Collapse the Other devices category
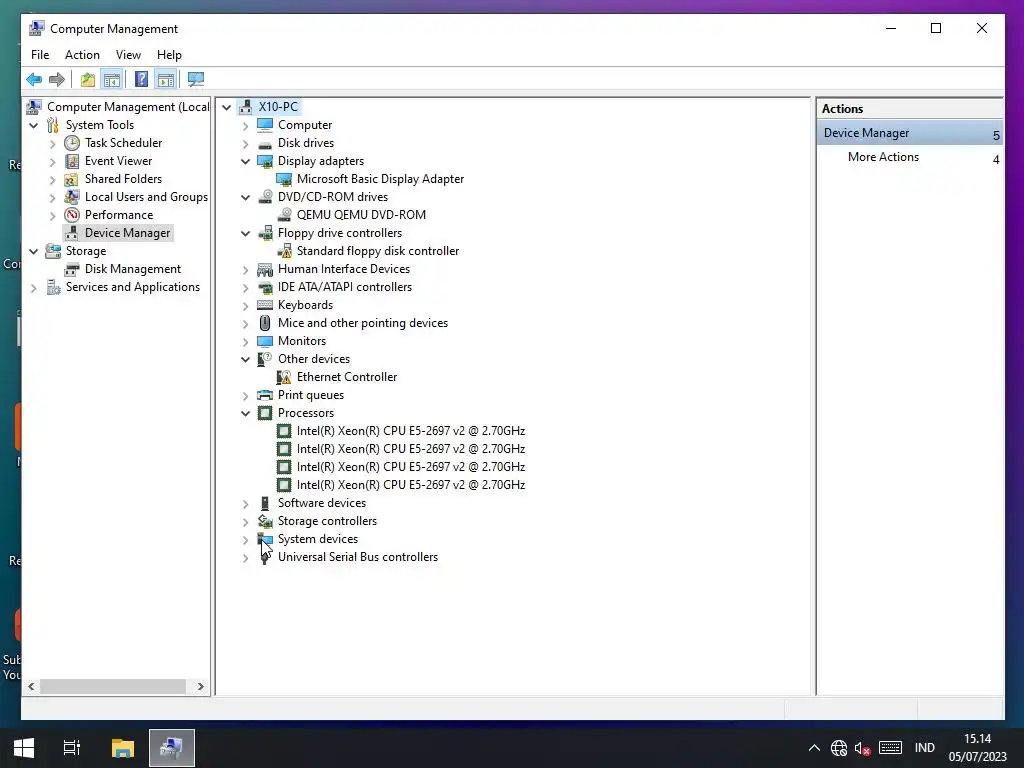1024x768 pixels. tap(246, 359)
